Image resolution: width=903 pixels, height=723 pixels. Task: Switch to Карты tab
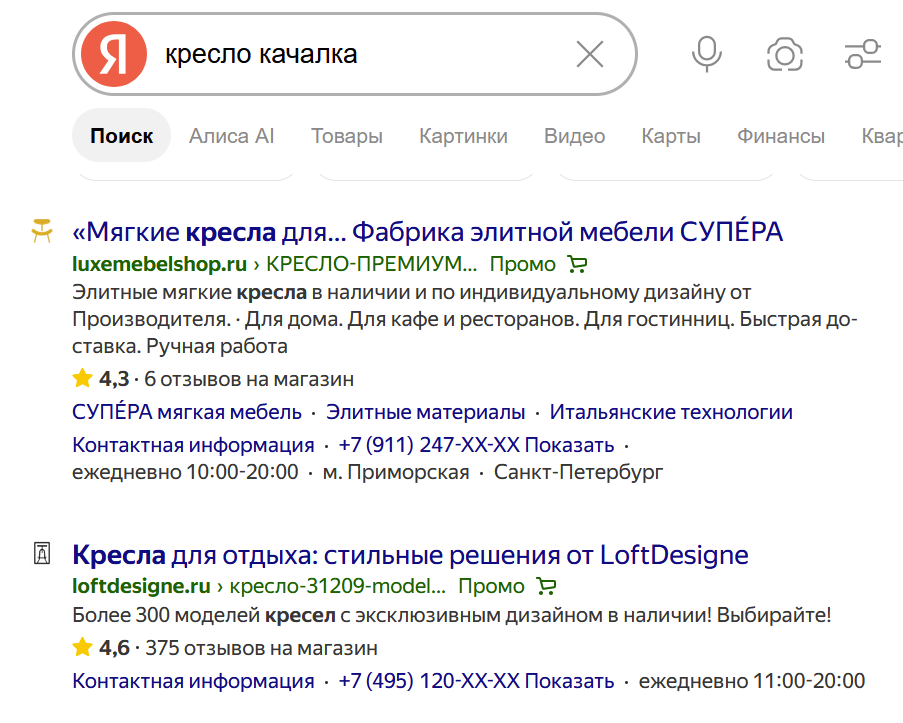(x=671, y=136)
